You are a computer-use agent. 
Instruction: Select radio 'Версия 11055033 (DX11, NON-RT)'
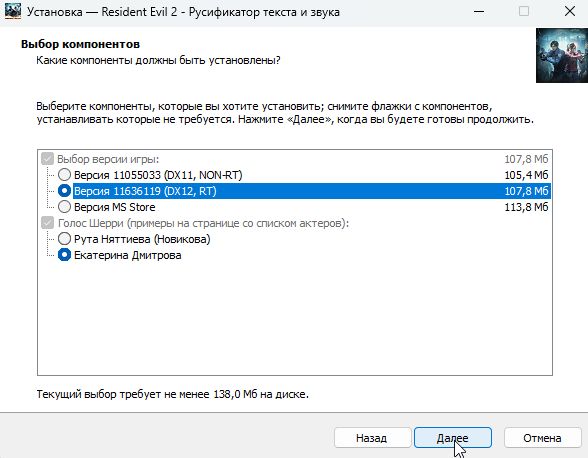pos(64,175)
